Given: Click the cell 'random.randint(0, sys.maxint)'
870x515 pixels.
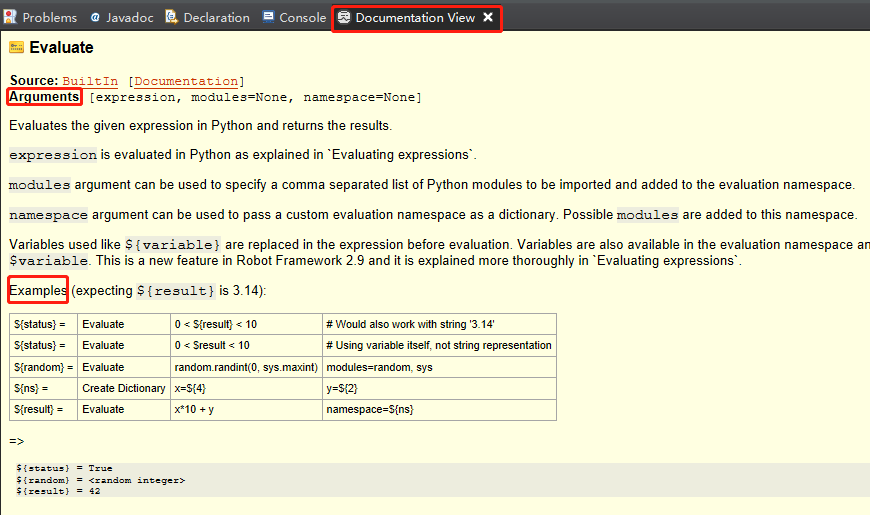Looking at the screenshot, I should (x=246, y=367).
